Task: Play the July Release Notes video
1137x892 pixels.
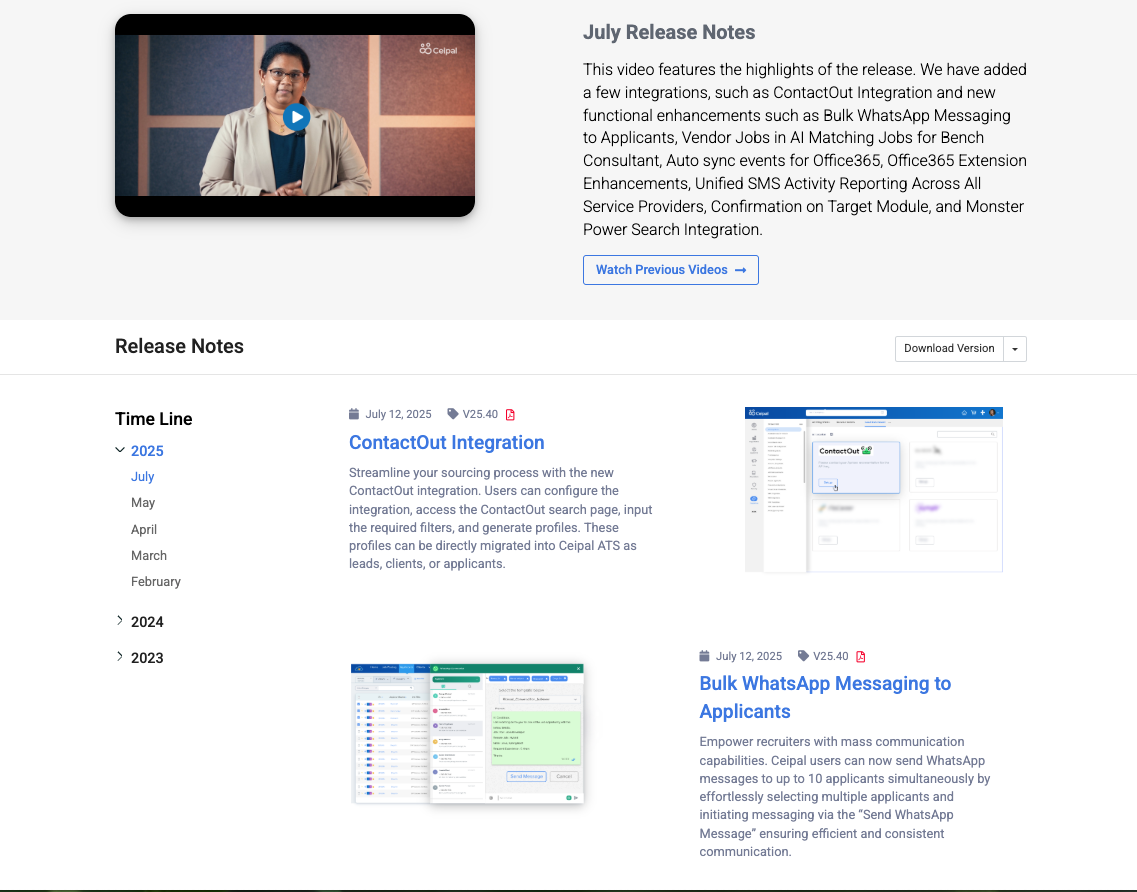Action: 296,117
